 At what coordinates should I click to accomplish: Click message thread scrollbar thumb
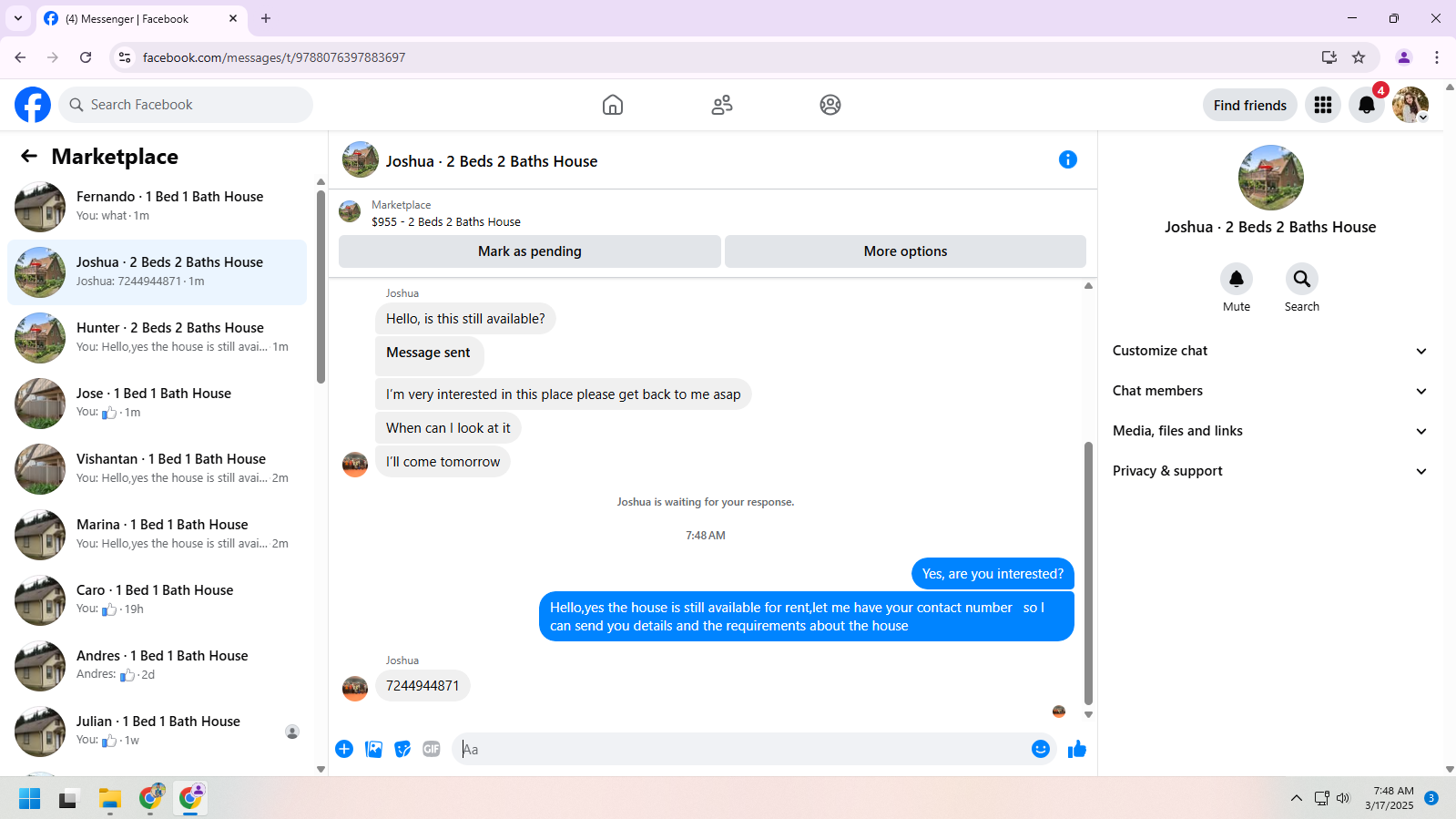coord(1088,574)
